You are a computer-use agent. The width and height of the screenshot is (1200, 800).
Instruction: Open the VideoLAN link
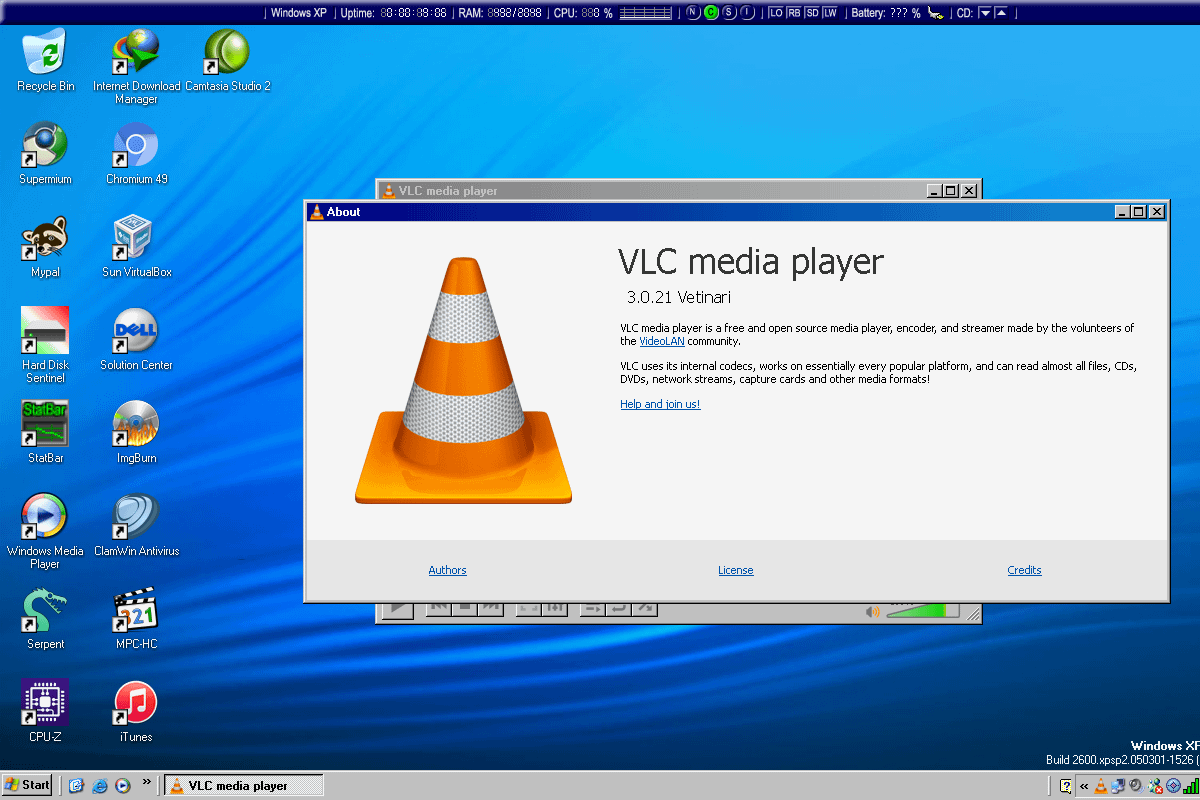point(660,341)
